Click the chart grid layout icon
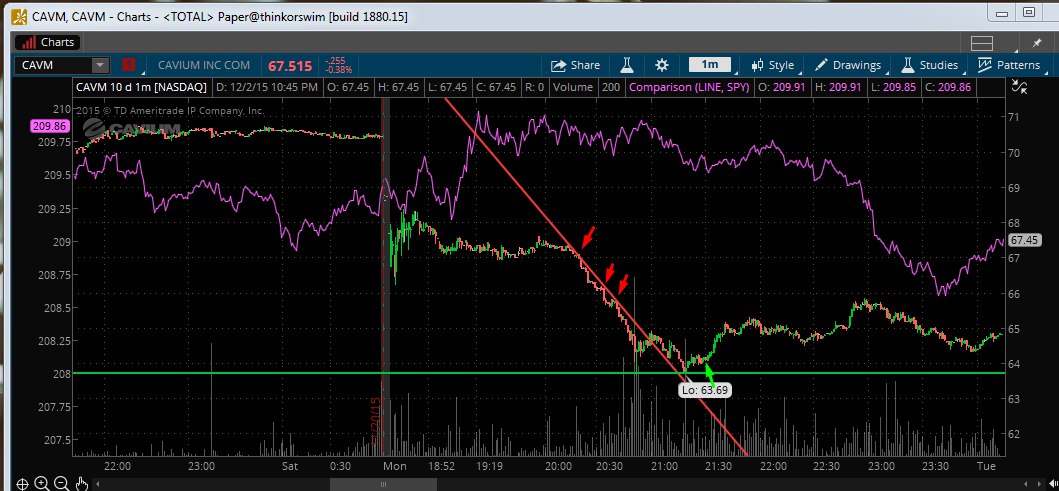Screen dimensions: 1059x491 tap(981, 43)
